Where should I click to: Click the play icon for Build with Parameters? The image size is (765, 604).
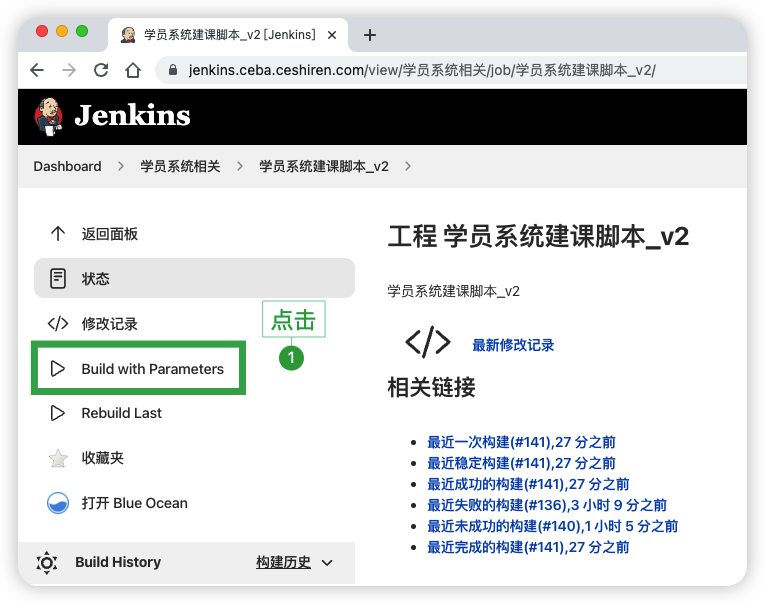coord(58,369)
